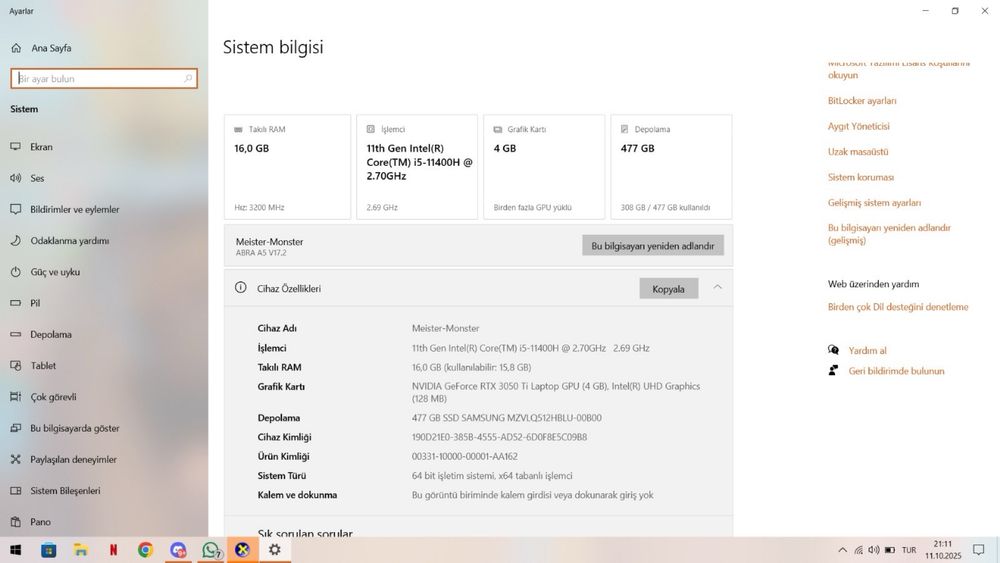This screenshot has width=1000, height=563.
Task: Show hidden system tray icons
Action: 842,550
